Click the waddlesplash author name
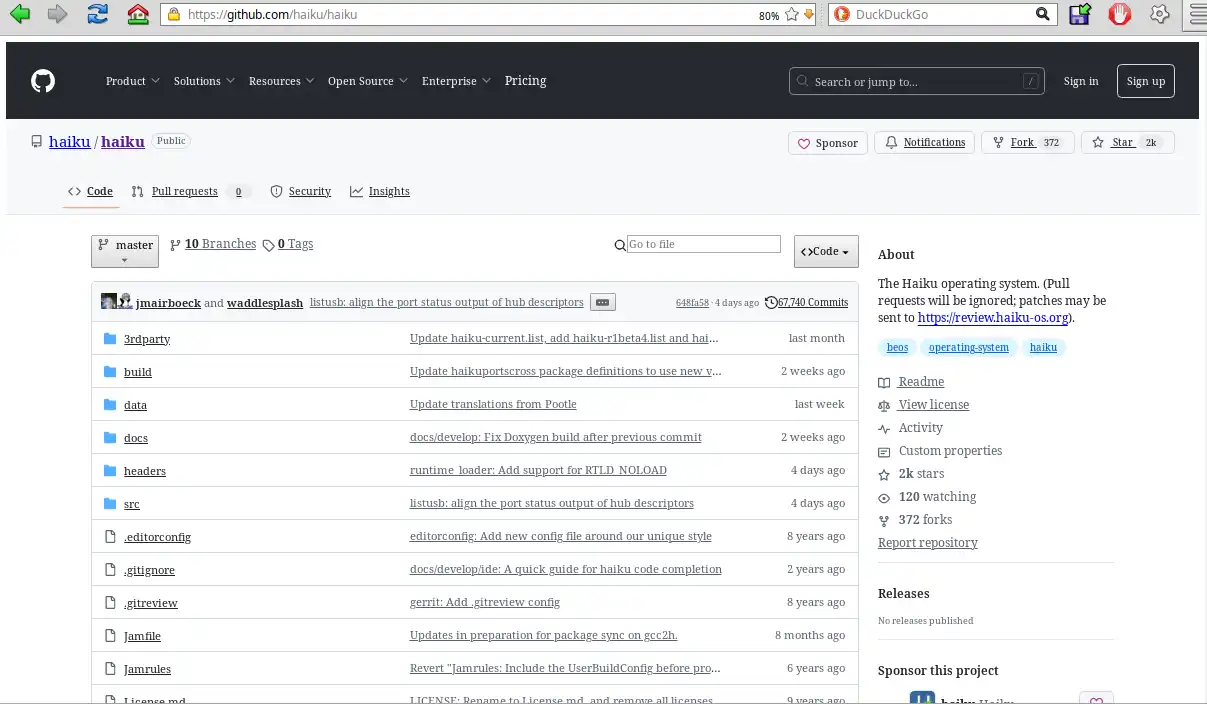This screenshot has width=1207, height=704. pyautogui.click(x=265, y=303)
